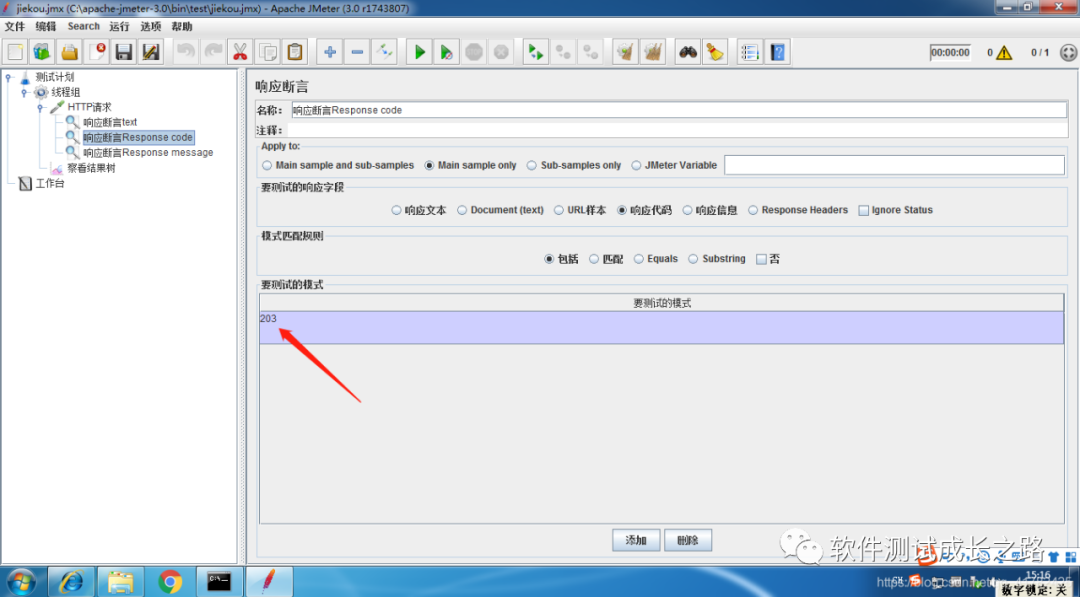This screenshot has width=1080, height=597.
Task: Collapse the 测试计划 tree node
Action: coord(8,77)
